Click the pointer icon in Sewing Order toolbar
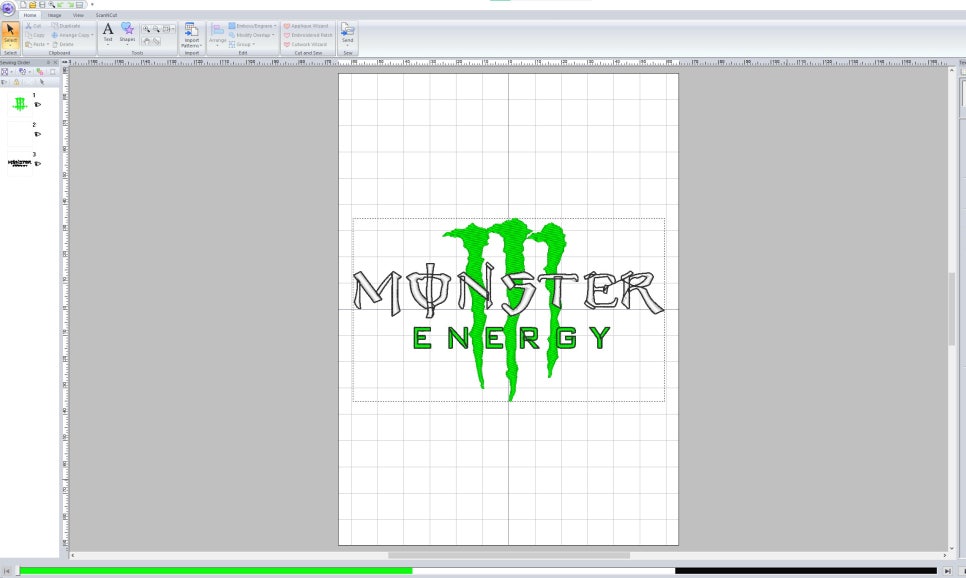 point(42,81)
